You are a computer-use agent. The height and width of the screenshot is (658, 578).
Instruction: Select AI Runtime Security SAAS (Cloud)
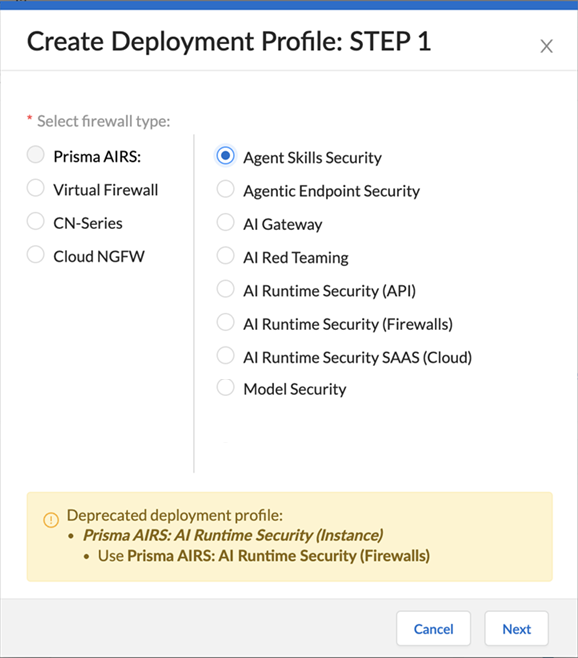click(x=225, y=355)
